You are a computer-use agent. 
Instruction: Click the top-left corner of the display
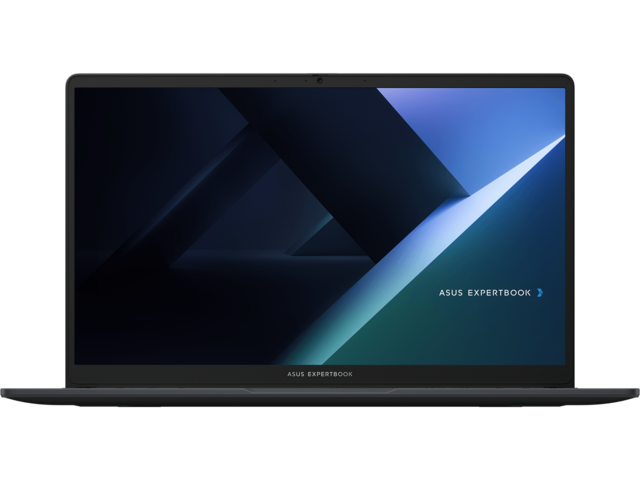(78, 90)
